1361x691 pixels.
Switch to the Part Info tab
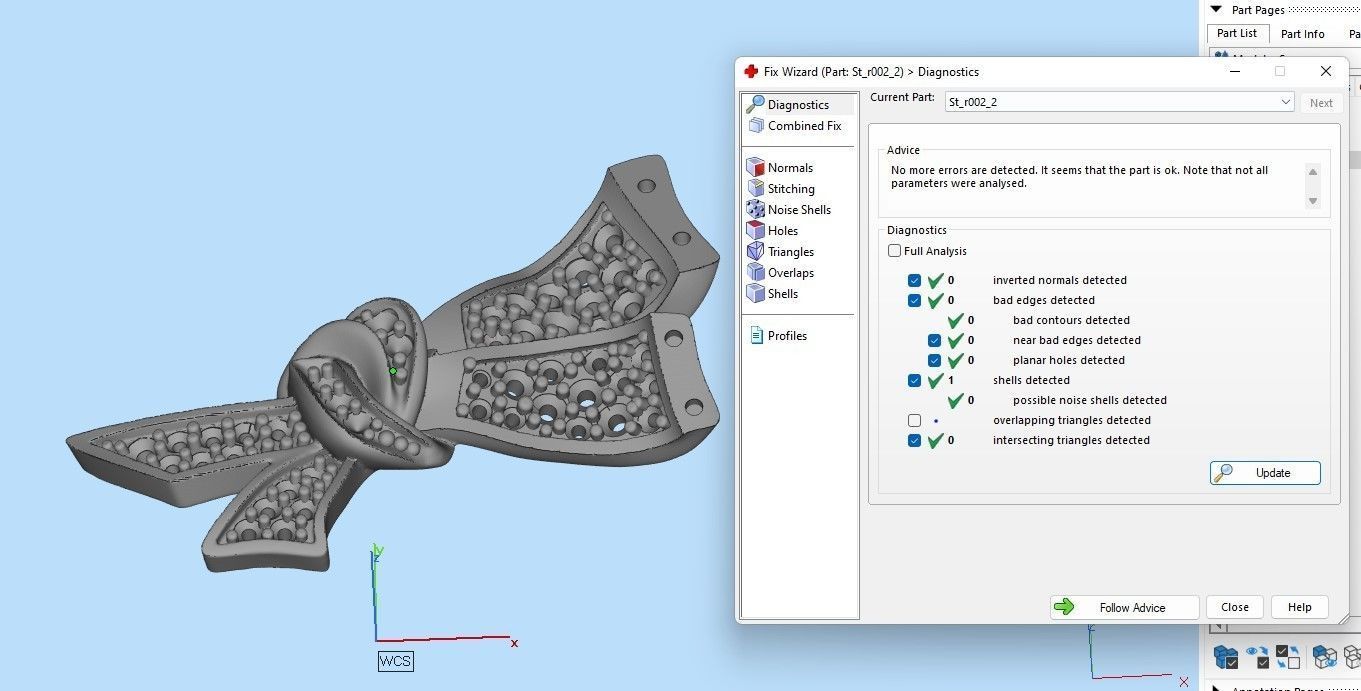1302,34
